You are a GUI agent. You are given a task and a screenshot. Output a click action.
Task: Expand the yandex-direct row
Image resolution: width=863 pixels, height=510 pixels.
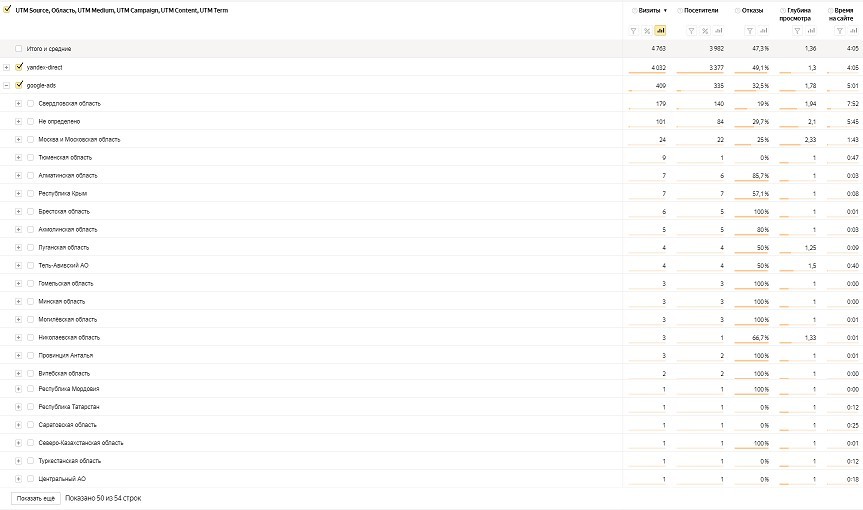click(x=6, y=67)
